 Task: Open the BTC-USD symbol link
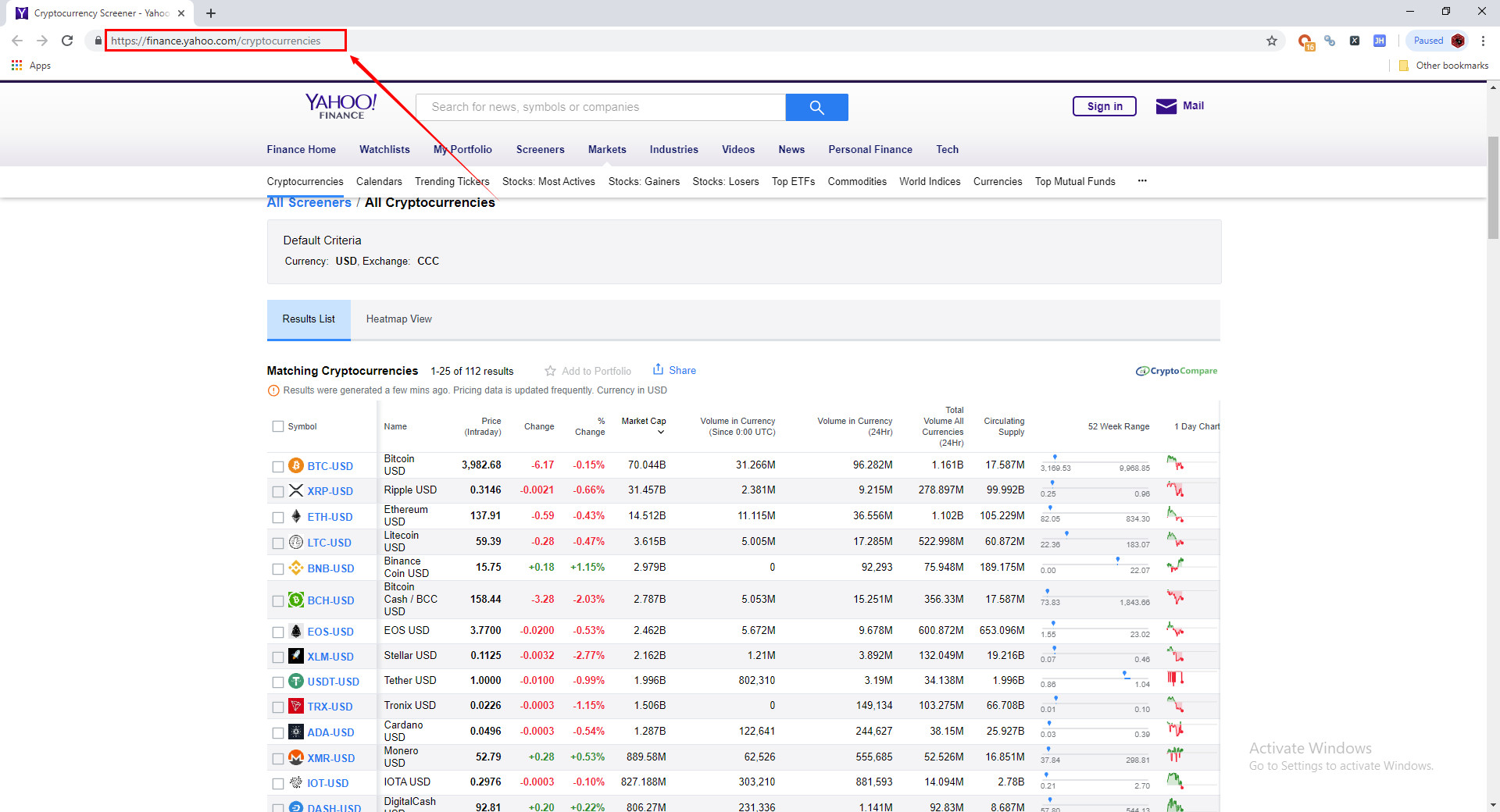pos(330,466)
